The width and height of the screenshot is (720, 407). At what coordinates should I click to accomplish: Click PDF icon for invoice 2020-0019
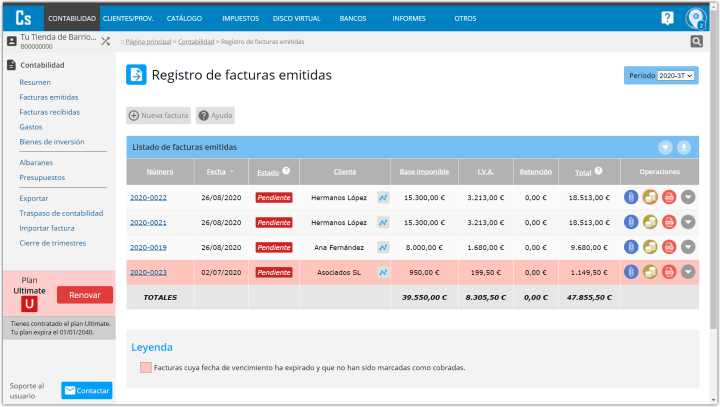click(669, 247)
